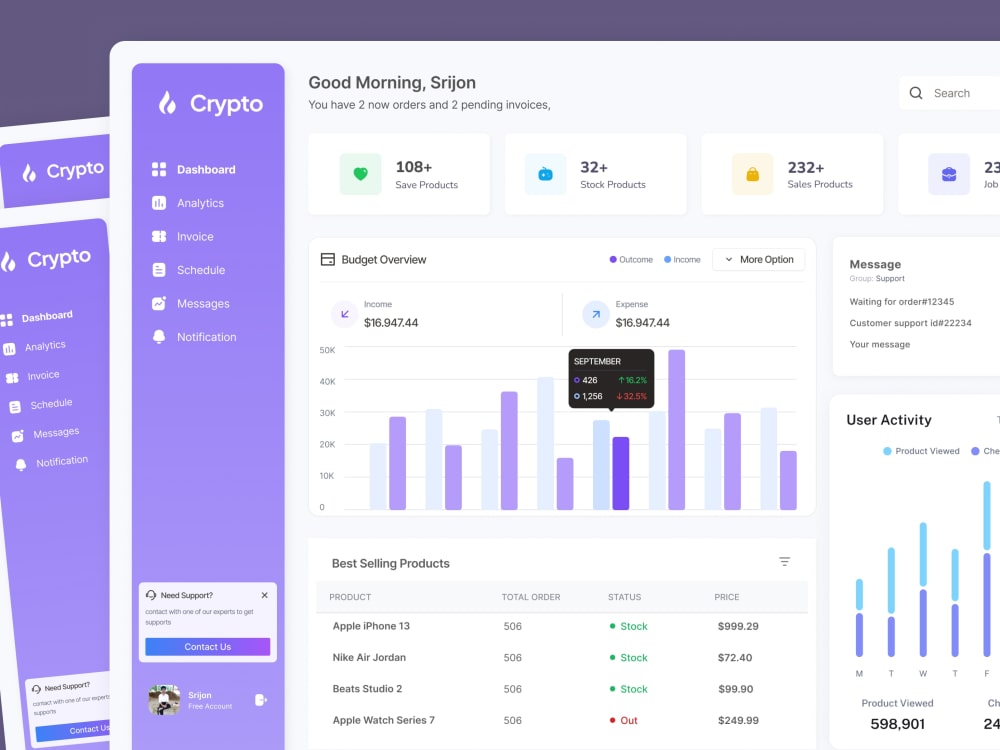Click the Wednesday bar in User Activity
This screenshot has height=750, width=1000.
(x=923, y=590)
